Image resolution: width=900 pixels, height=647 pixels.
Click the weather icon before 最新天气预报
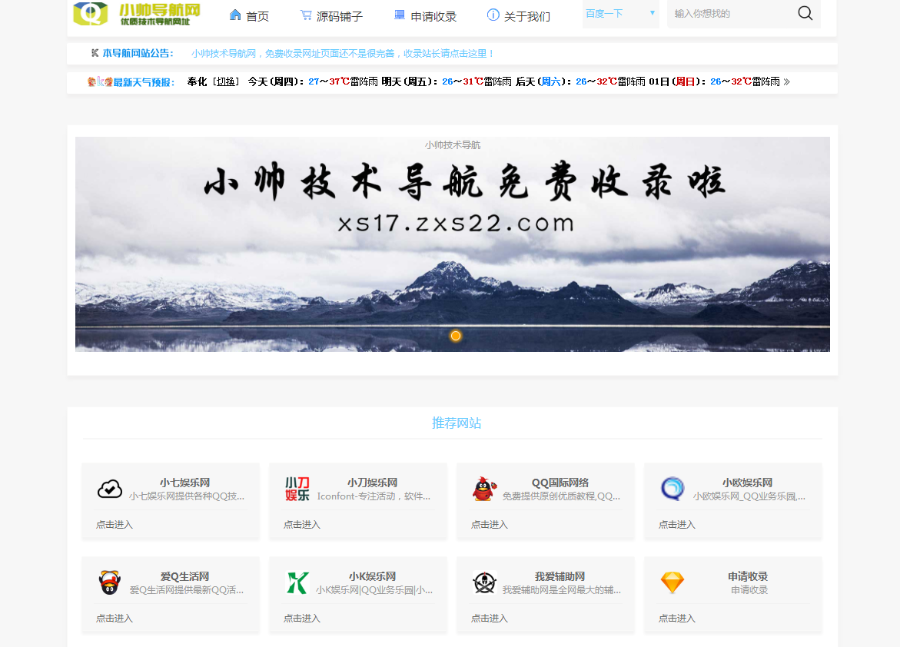tap(99, 82)
